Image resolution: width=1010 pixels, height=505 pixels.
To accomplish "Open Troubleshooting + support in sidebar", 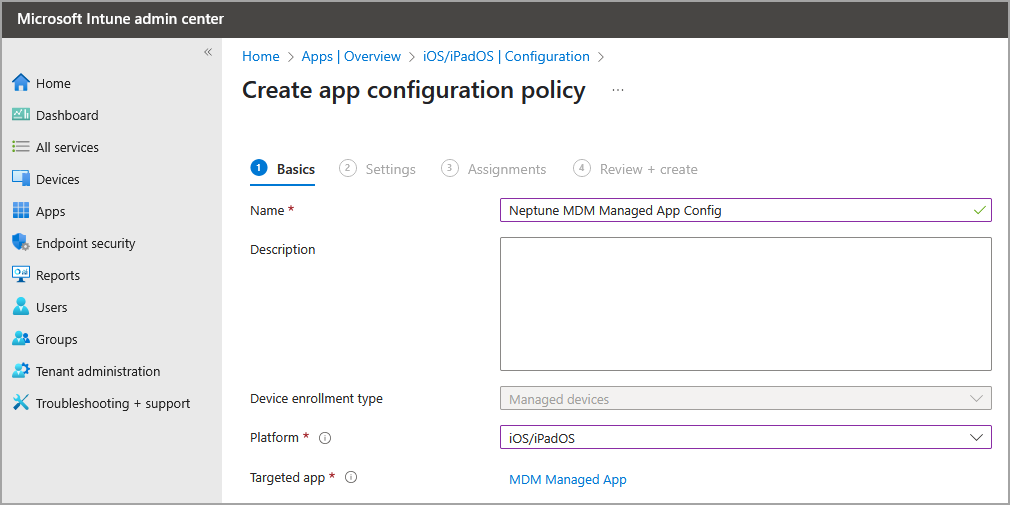I will click(112, 403).
